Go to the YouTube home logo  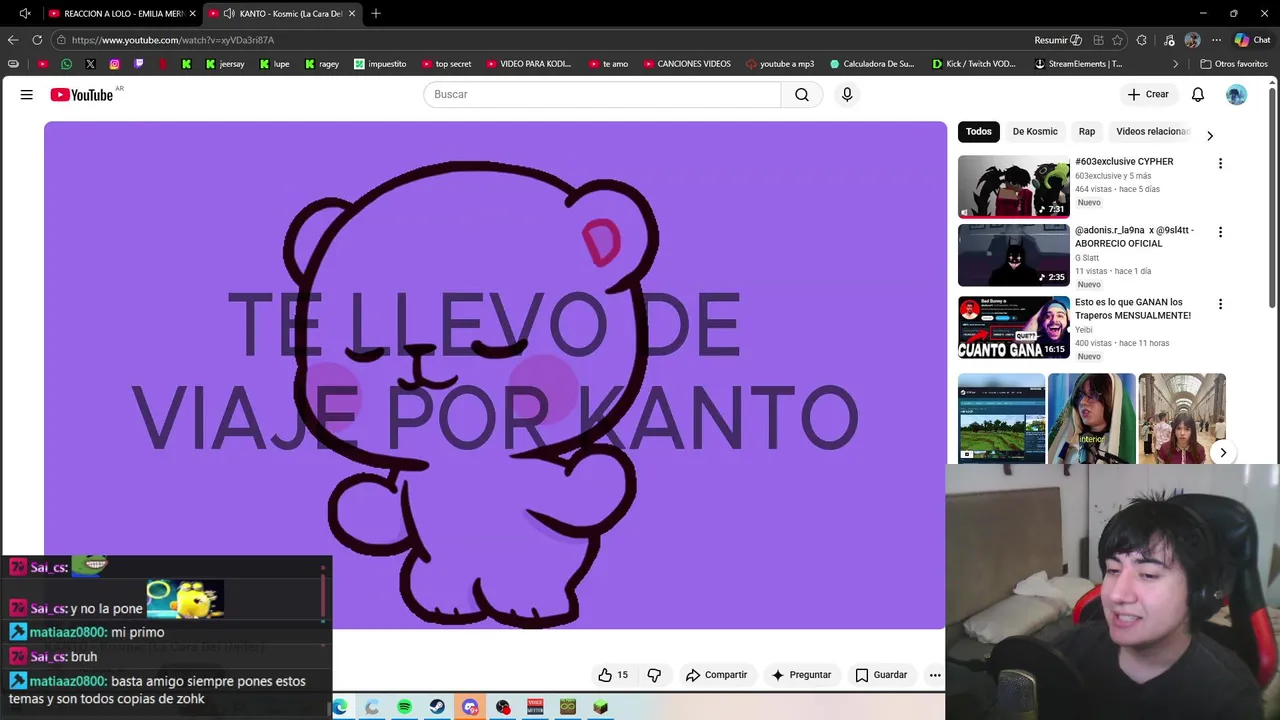coord(81,94)
